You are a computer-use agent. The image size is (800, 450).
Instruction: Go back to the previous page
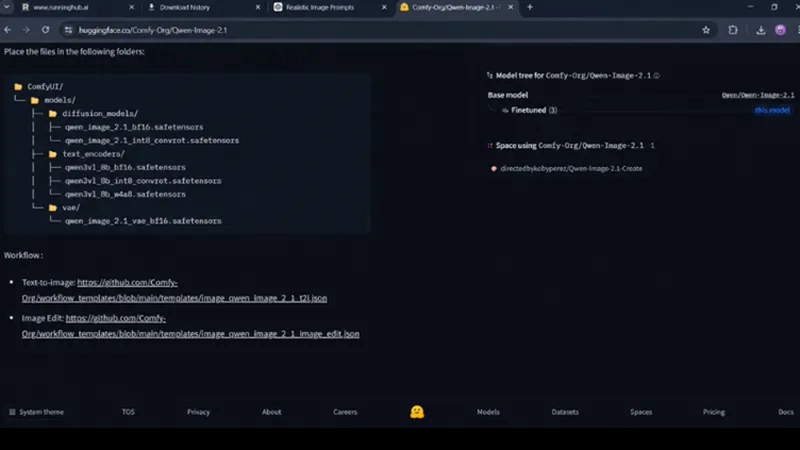8,30
